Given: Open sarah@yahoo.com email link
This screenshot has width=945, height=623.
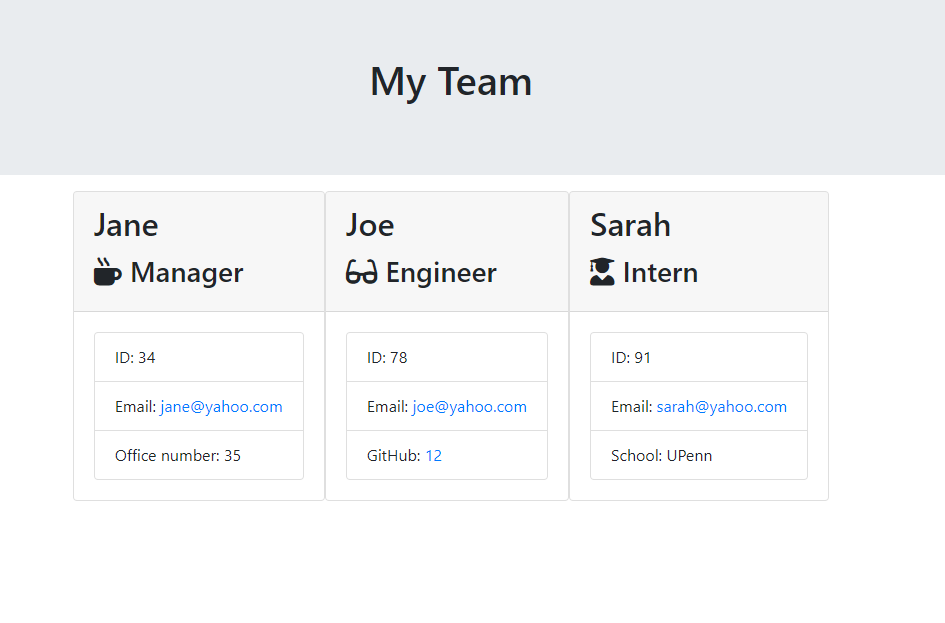Looking at the screenshot, I should [x=721, y=407].
